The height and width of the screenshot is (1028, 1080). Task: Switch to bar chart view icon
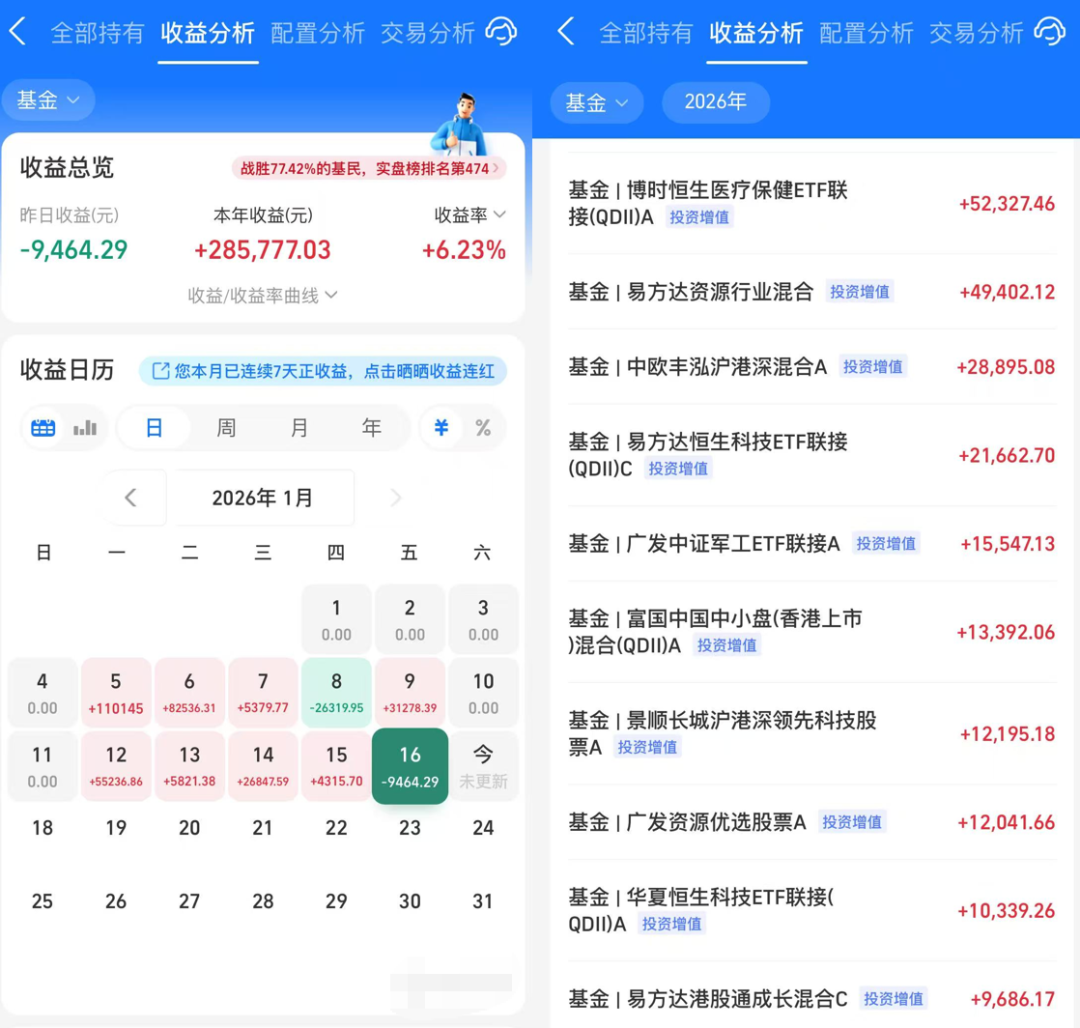click(x=85, y=428)
